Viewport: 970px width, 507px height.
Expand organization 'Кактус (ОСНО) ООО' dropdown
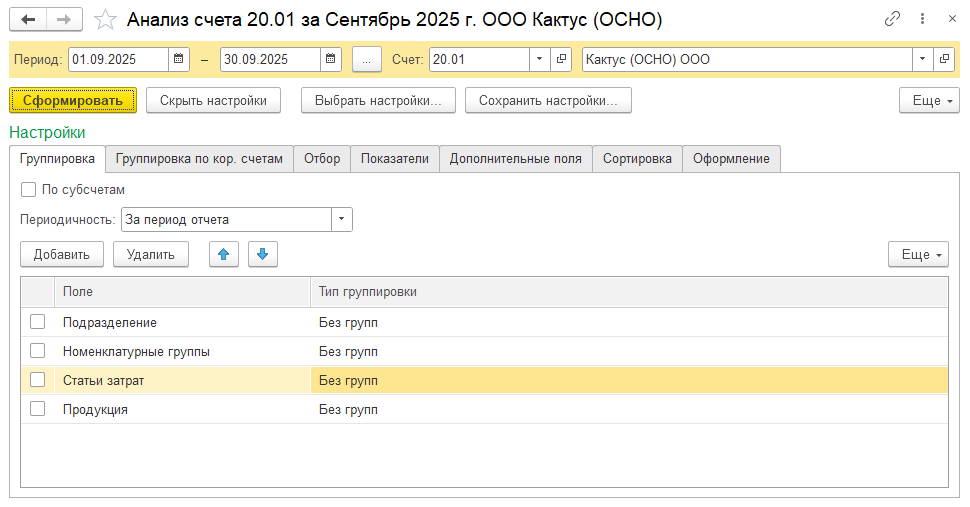[922, 60]
